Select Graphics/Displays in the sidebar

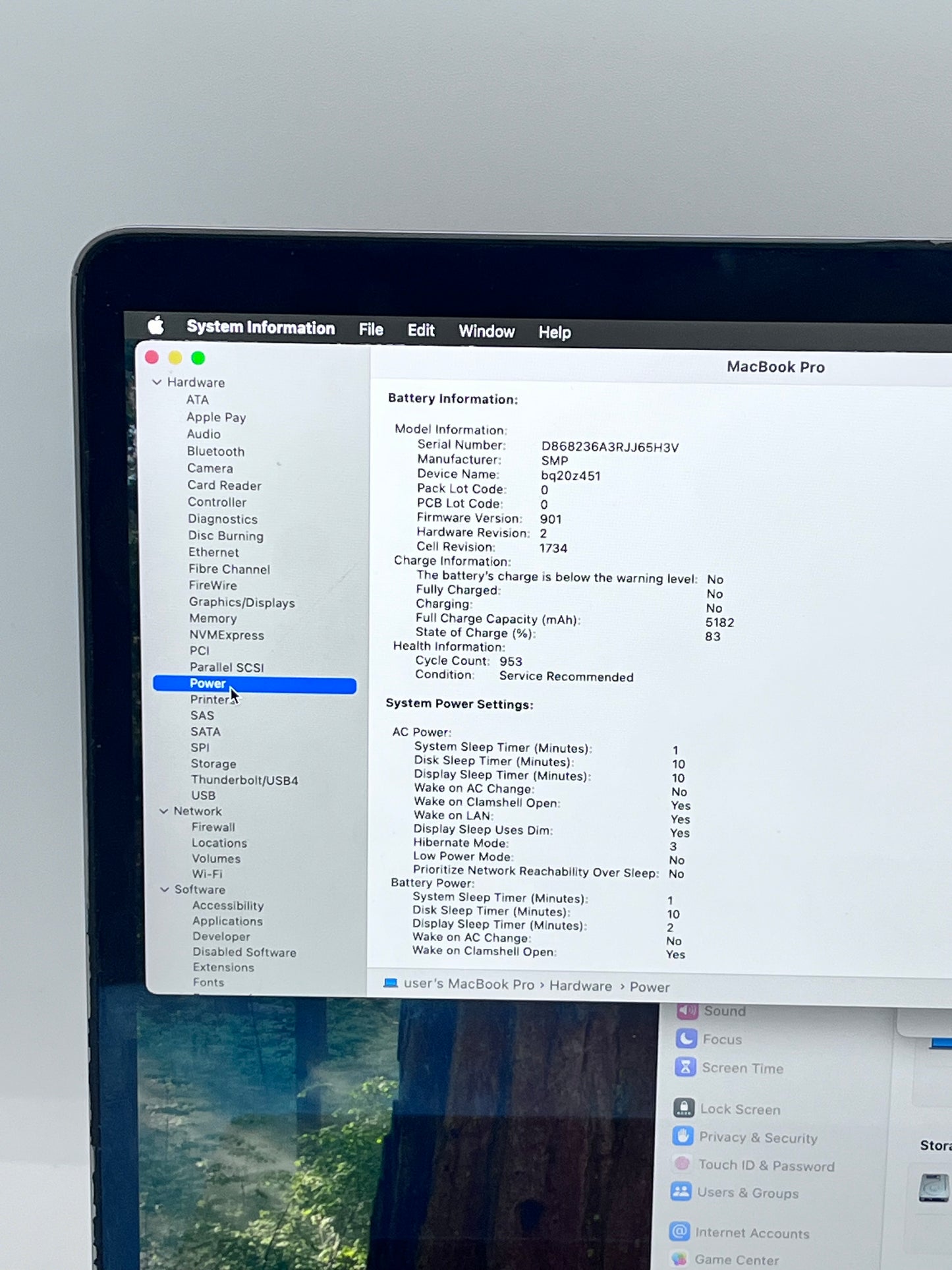click(x=242, y=602)
